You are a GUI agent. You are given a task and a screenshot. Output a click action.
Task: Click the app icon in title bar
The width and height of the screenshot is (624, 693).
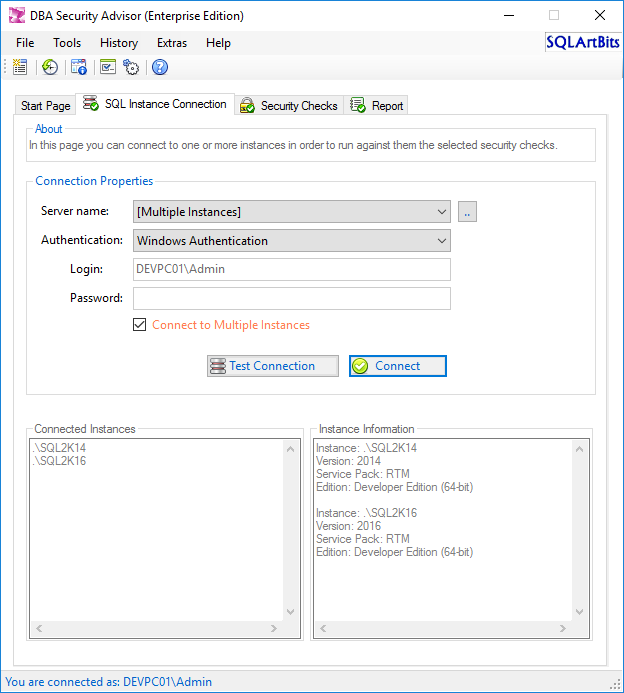click(x=17, y=15)
